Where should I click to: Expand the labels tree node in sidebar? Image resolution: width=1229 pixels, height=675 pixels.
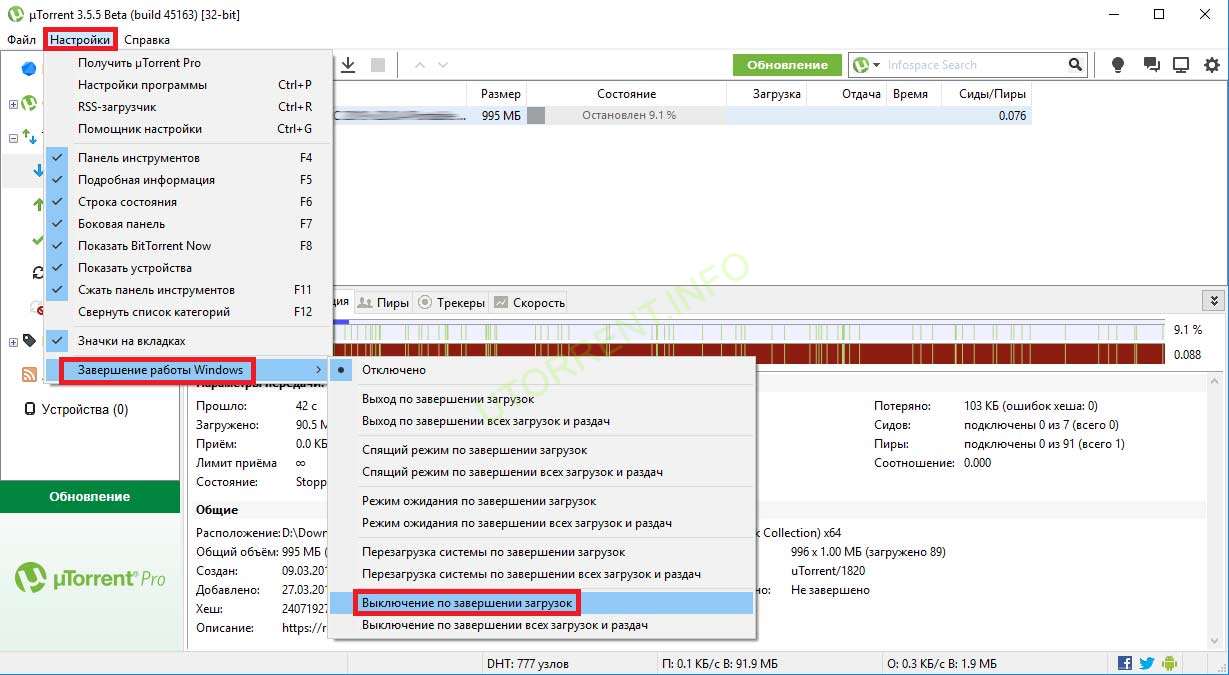(x=13, y=341)
